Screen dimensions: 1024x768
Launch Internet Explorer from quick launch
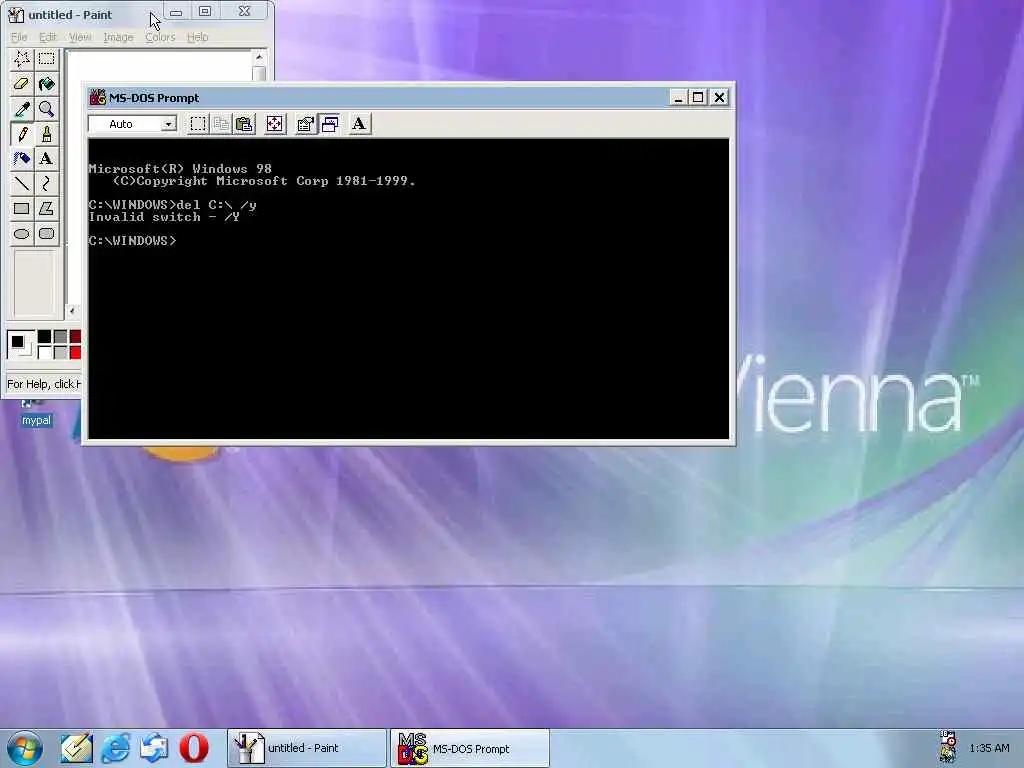click(x=116, y=748)
